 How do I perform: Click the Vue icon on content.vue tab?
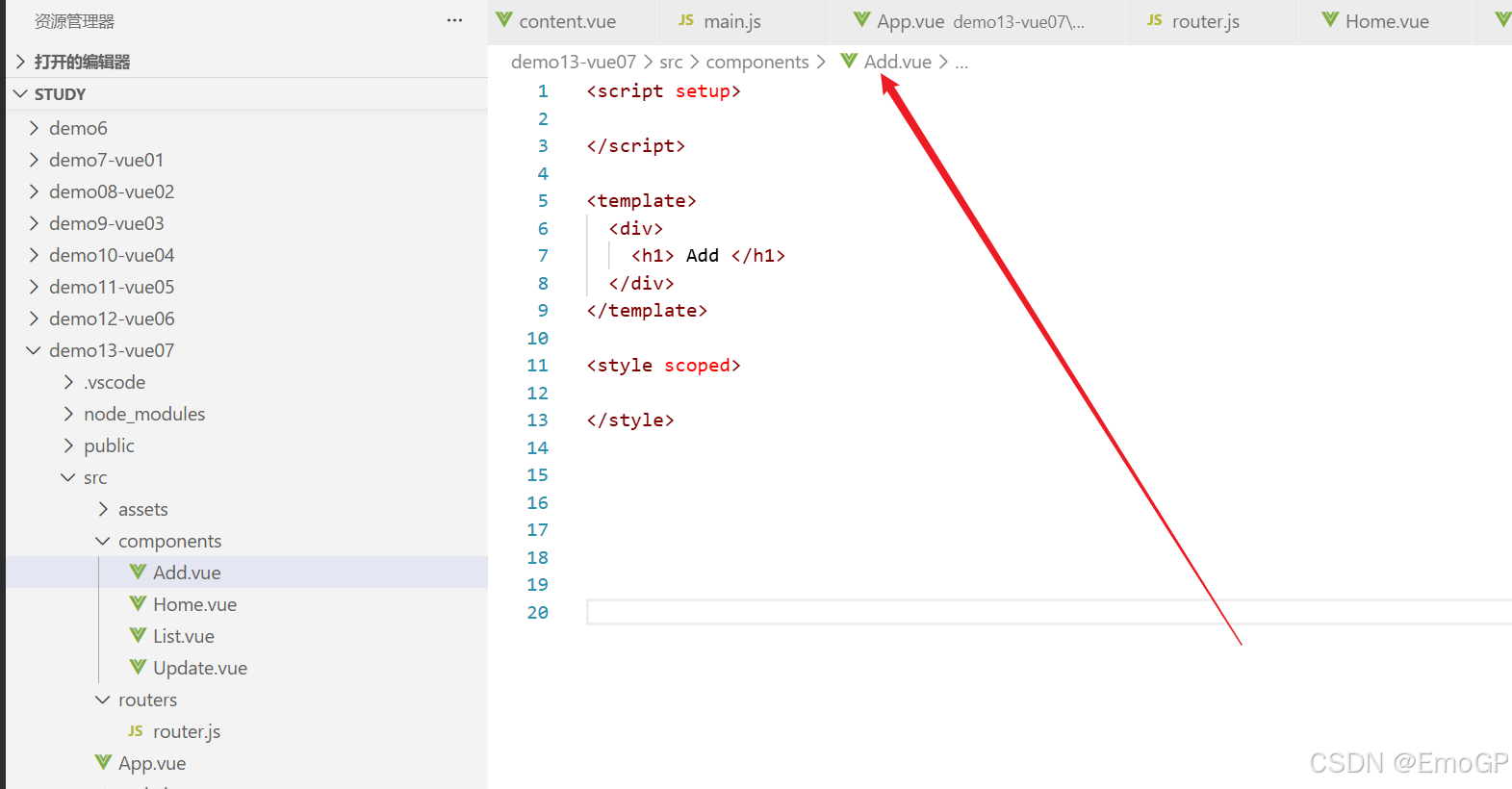(x=503, y=19)
